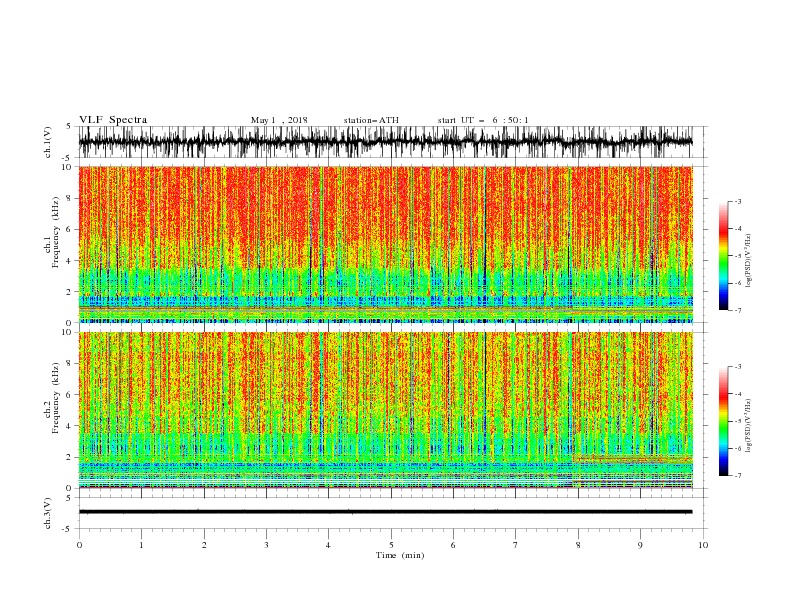Click the -5 label on ch.2 colorbar
The height and width of the screenshot is (612, 792).
click(x=737, y=421)
